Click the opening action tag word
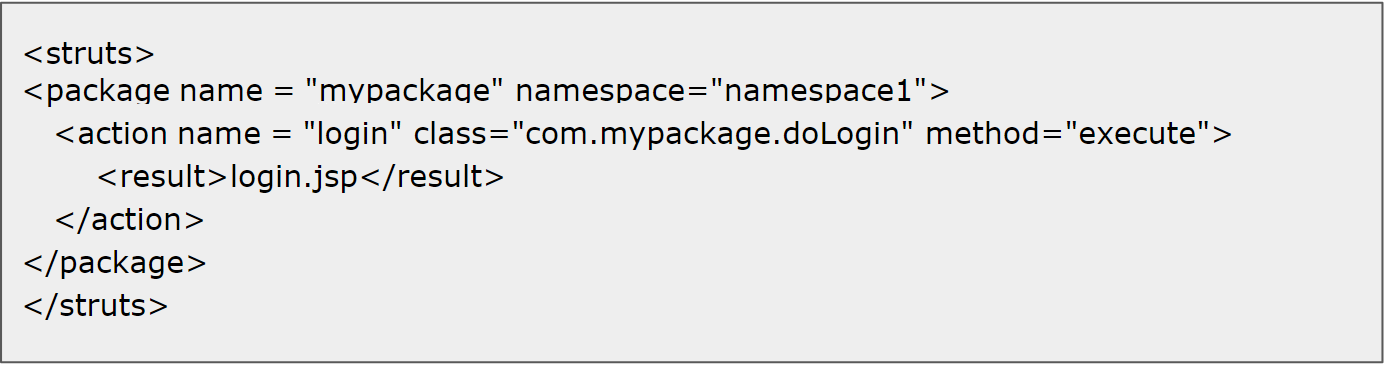This screenshot has width=1386, height=365. tap(123, 134)
